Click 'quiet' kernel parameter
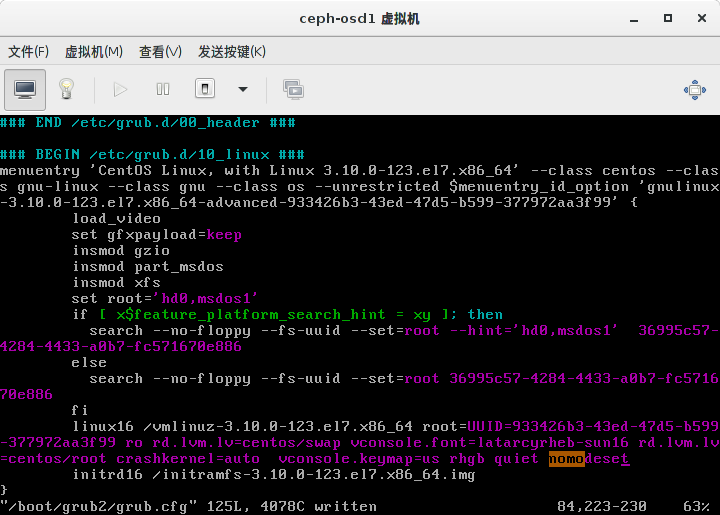Viewport: 720px width, 515px height. coord(517,459)
